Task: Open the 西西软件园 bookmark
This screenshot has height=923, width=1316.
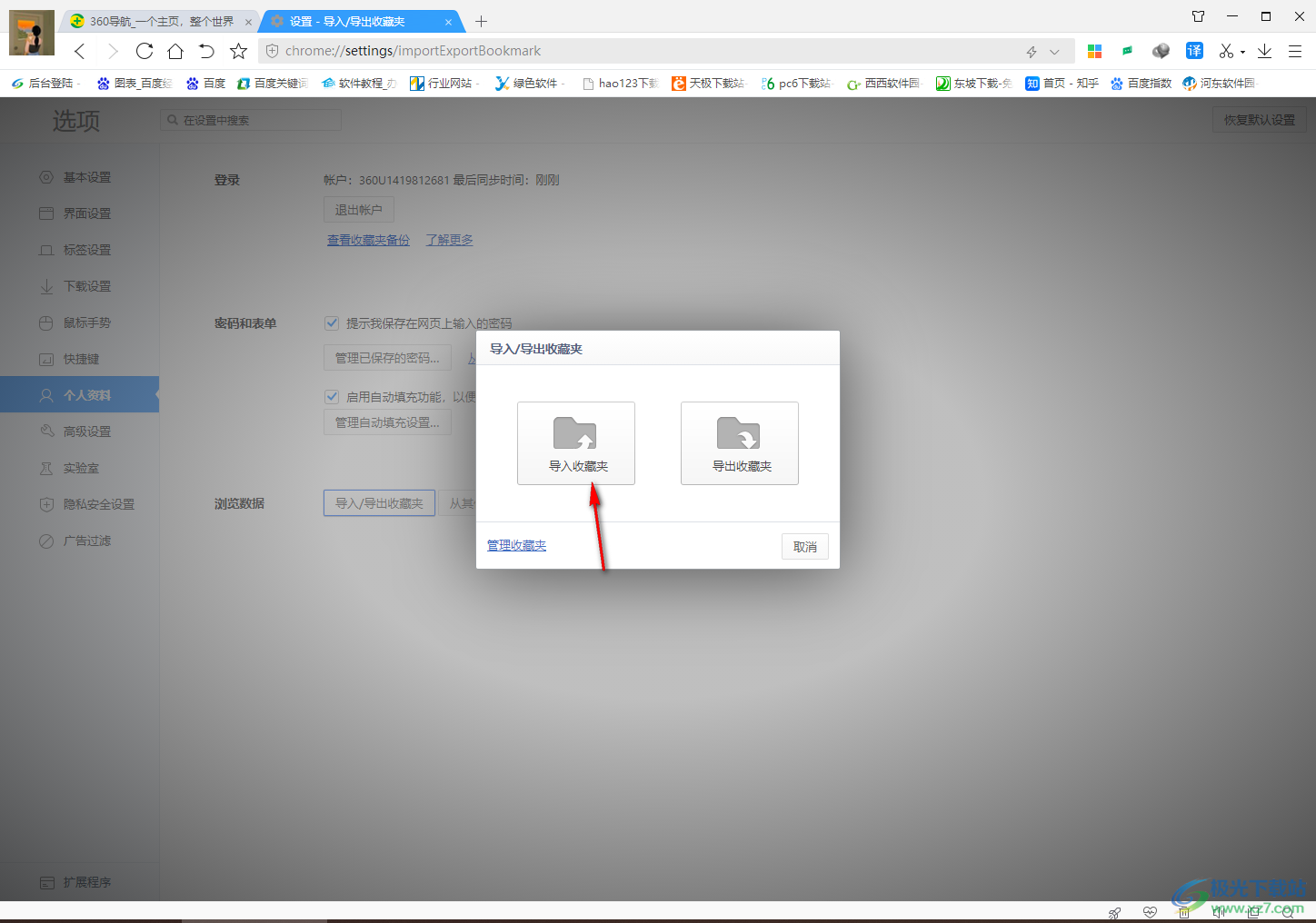Action: (883, 83)
